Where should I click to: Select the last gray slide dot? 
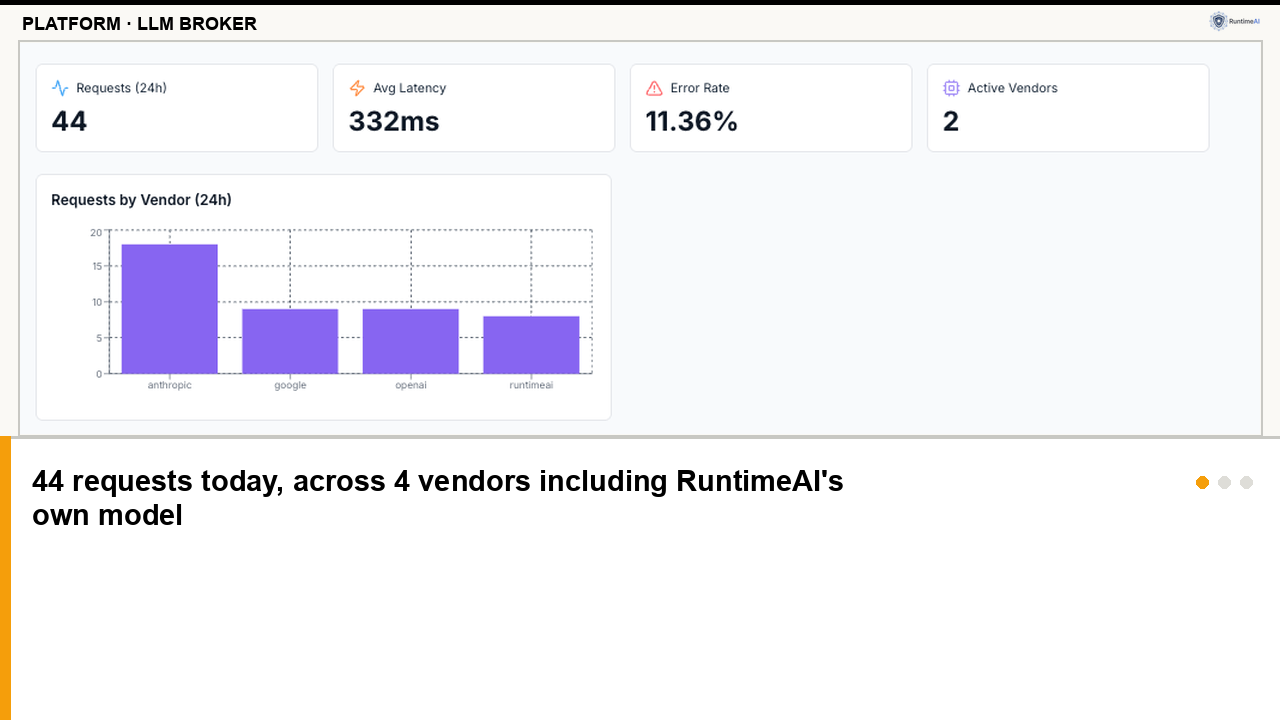coord(1246,483)
